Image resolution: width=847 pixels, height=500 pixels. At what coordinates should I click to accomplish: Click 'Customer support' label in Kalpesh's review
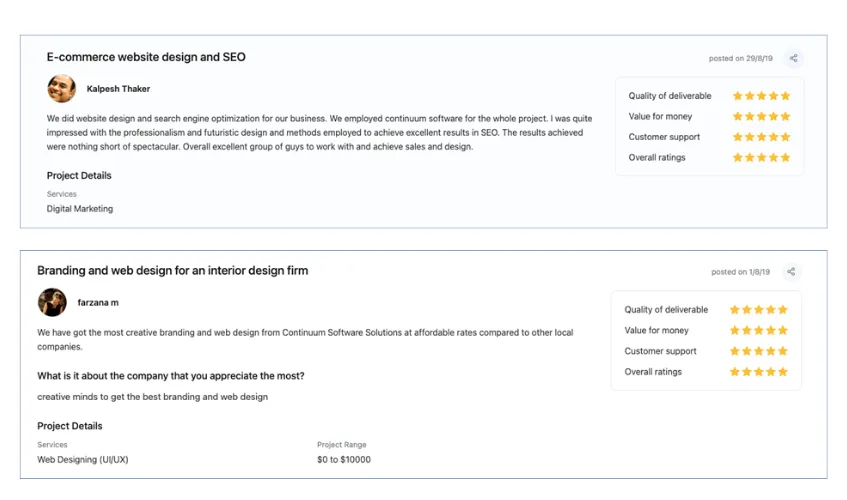tap(664, 137)
